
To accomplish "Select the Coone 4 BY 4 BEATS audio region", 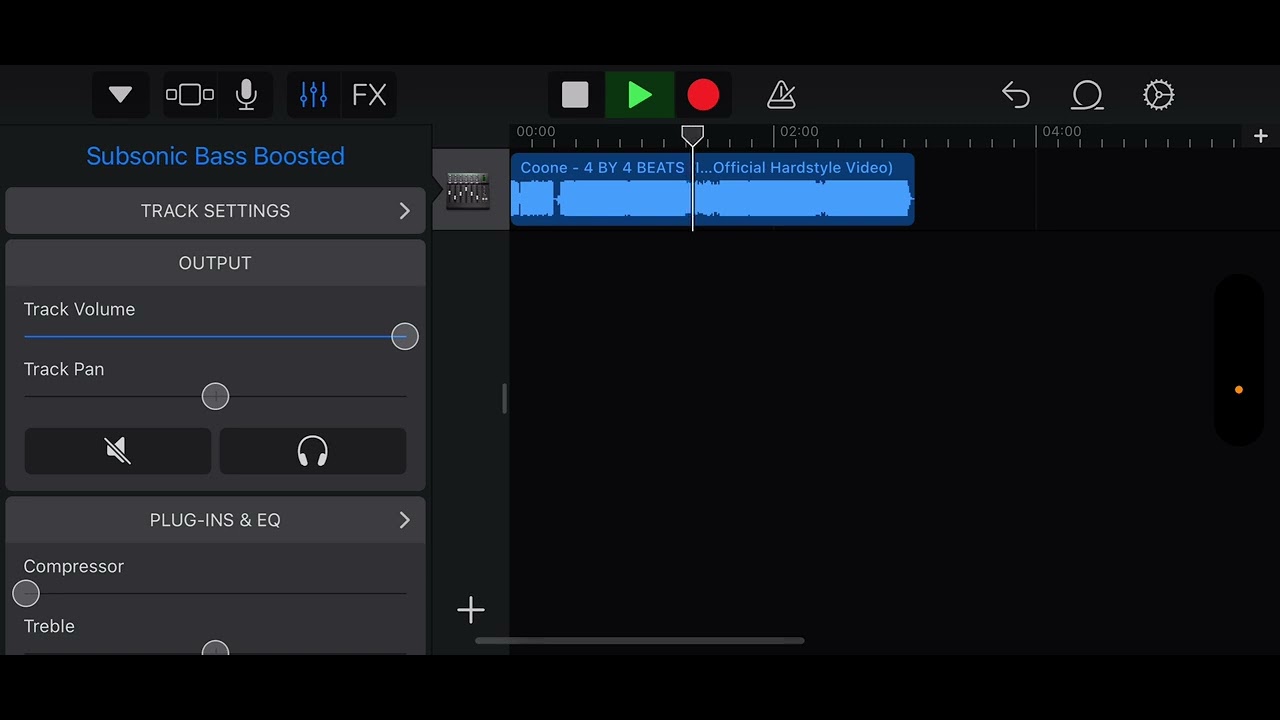I will (x=712, y=189).
